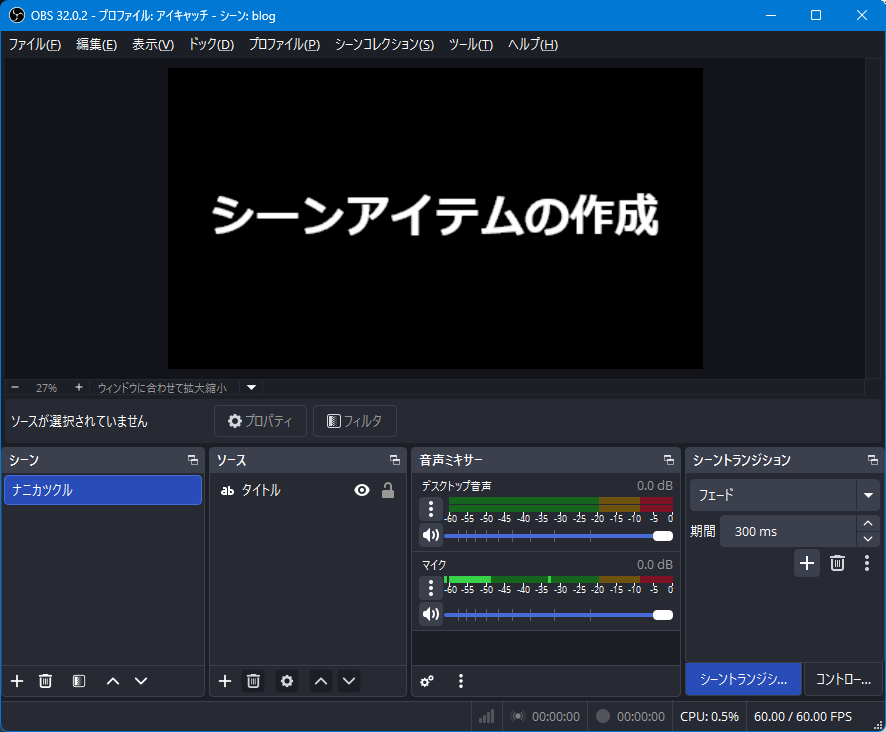
Task: Move the タイトル source down with the arrow icon
Action: (348, 681)
